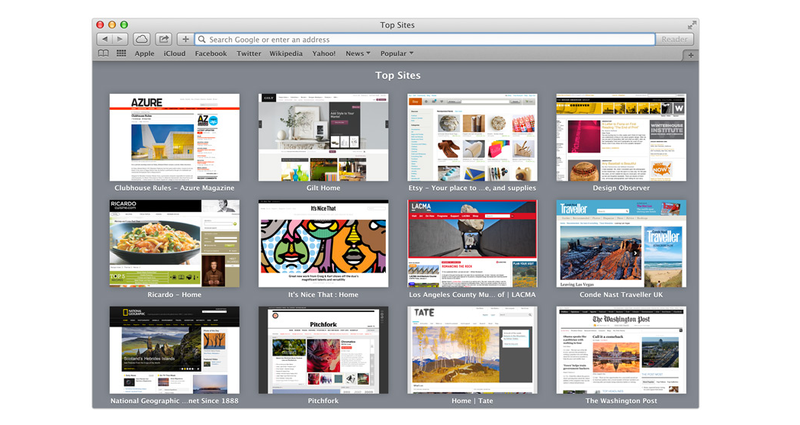The height and width of the screenshot is (425, 800).
Task: Click the 'Conde Nast Traveller UK' caption
Action: (621, 294)
